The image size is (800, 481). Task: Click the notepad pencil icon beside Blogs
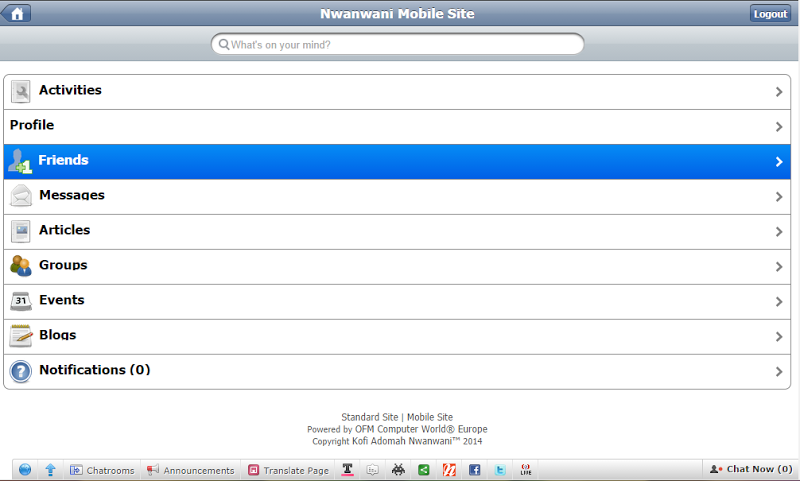tap(21, 336)
